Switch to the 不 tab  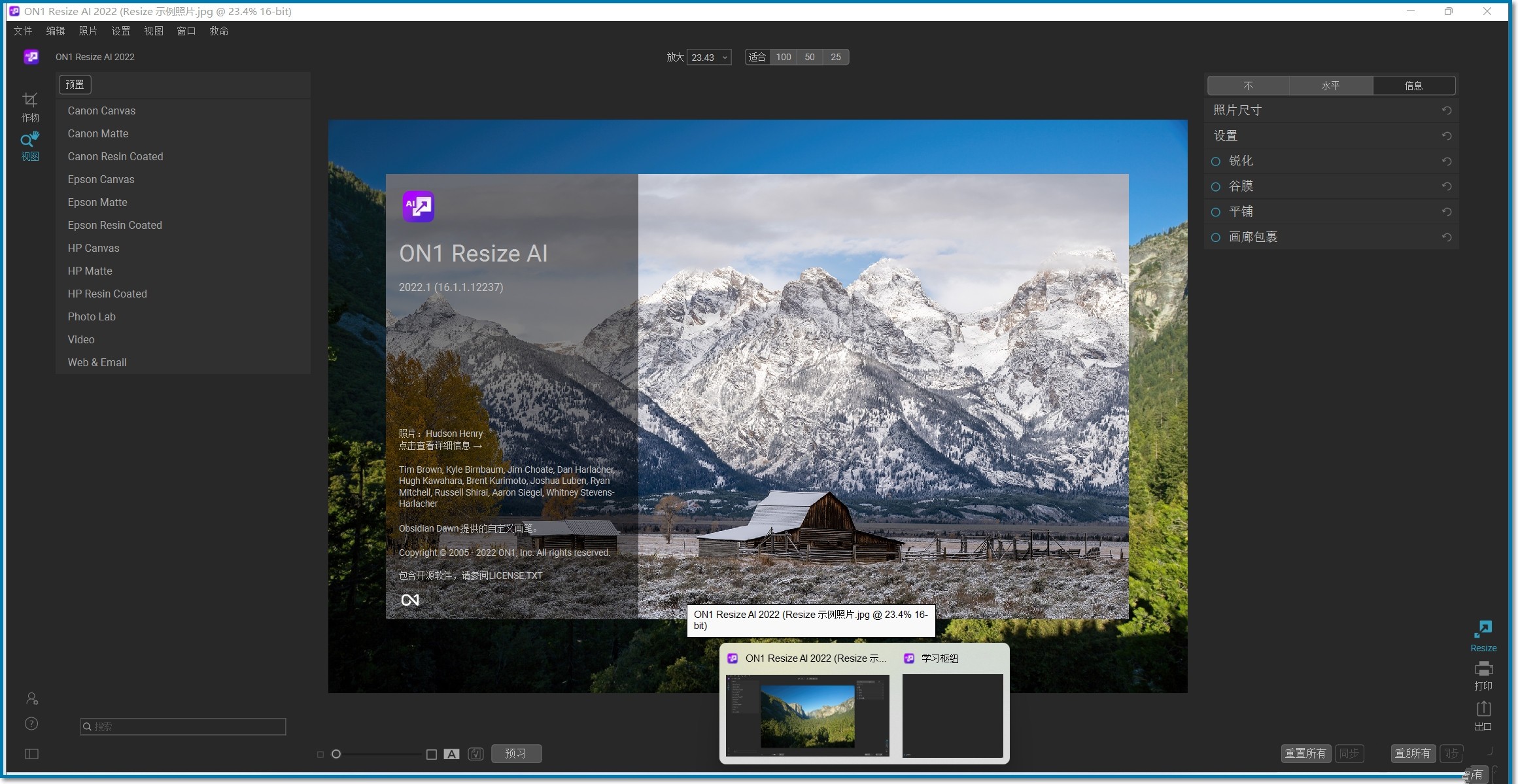(x=1249, y=86)
